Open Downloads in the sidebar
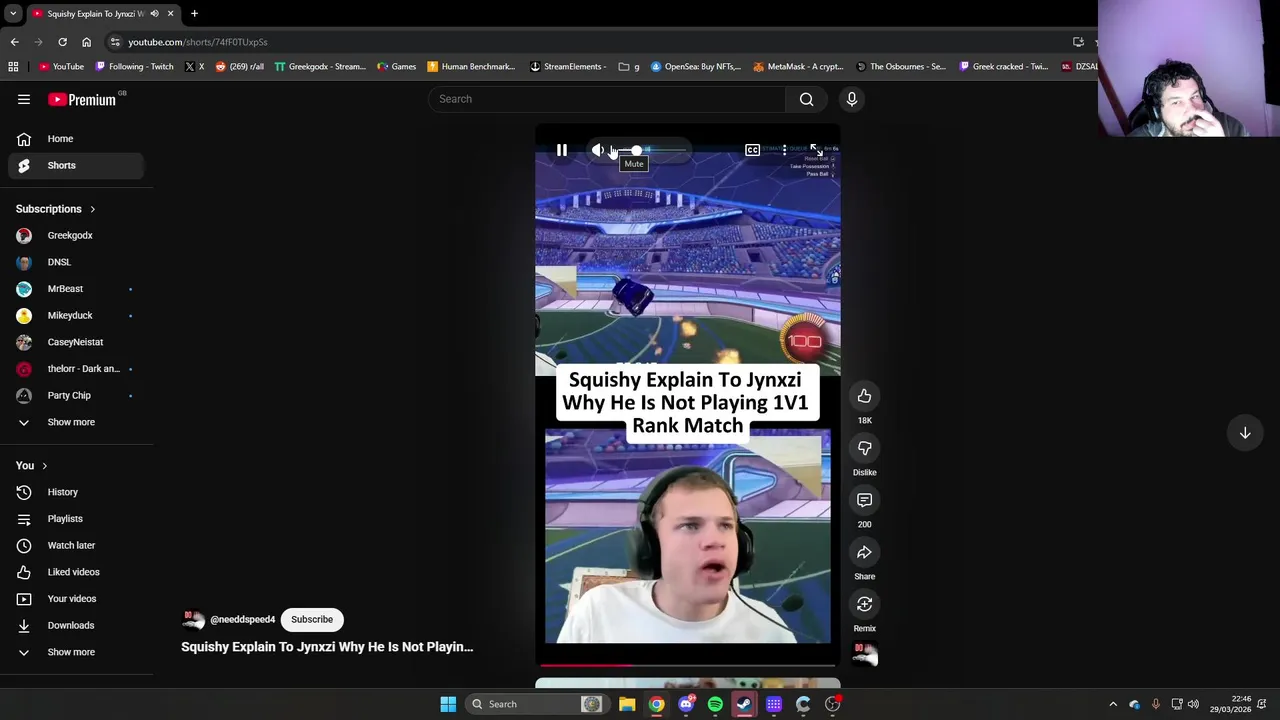Viewport: 1280px width, 720px height. [x=76, y=625]
